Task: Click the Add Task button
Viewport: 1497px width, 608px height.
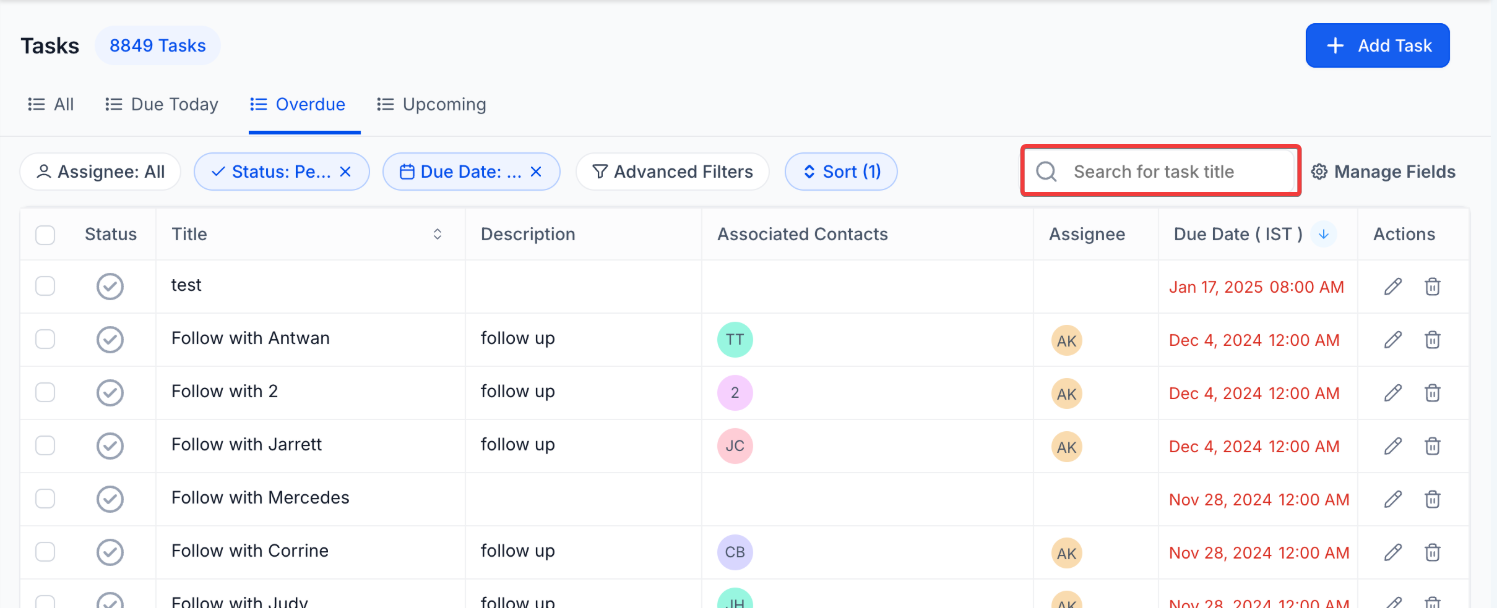Action: click(x=1377, y=46)
